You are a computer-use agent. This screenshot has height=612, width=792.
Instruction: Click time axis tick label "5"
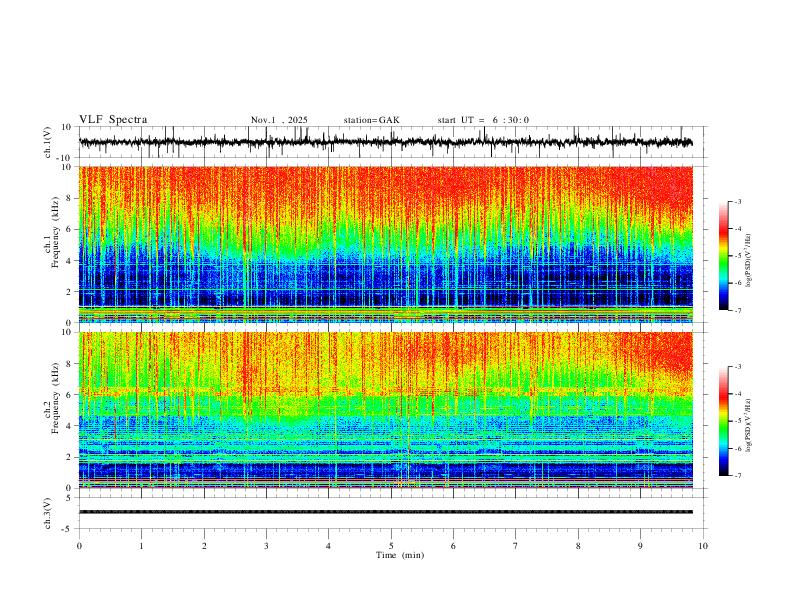(x=391, y=546)
